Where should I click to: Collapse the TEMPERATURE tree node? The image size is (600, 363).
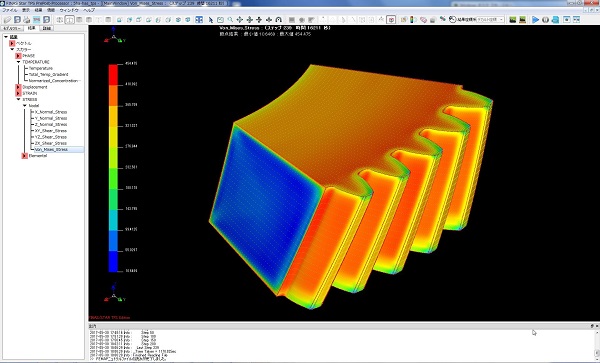point(18,62)
